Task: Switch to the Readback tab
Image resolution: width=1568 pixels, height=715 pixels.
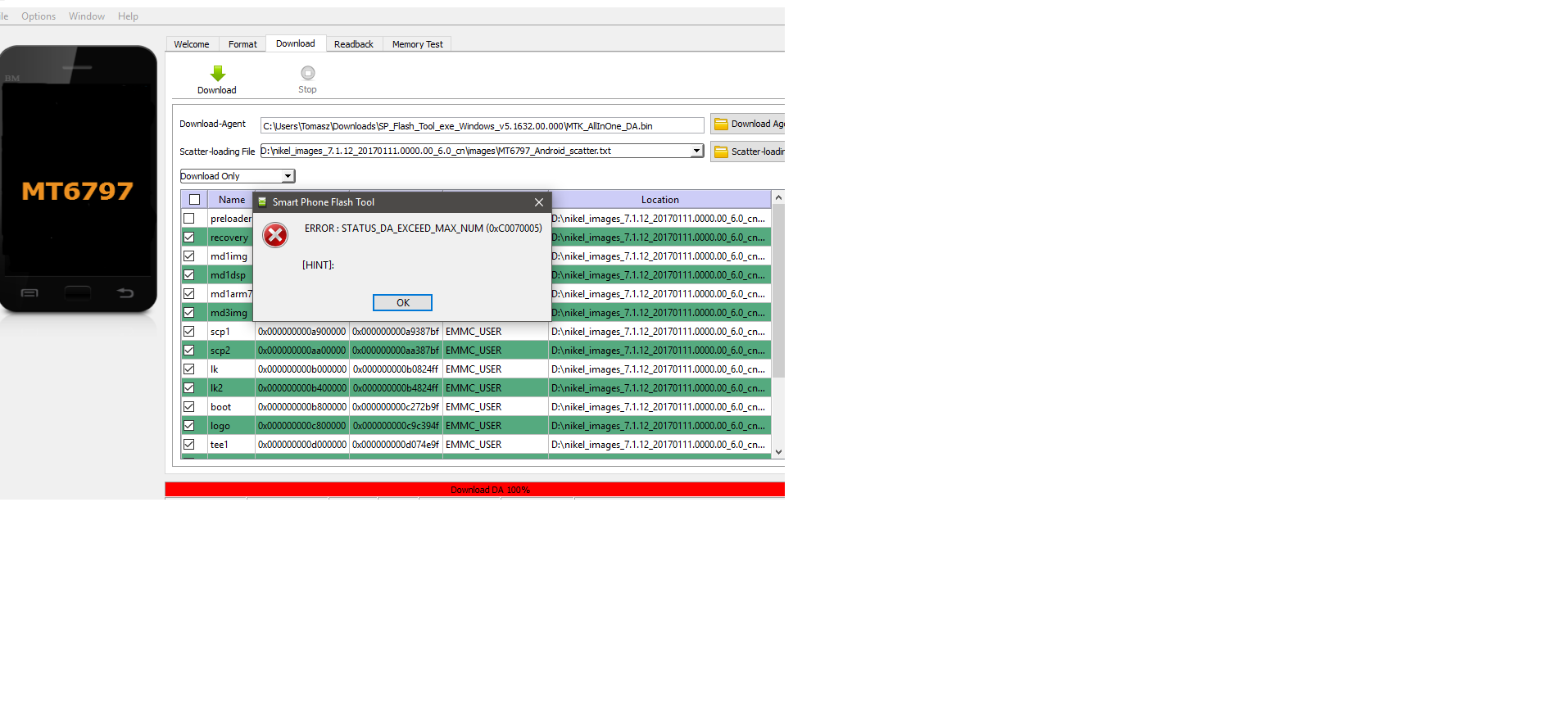Action: click(353, 44)
